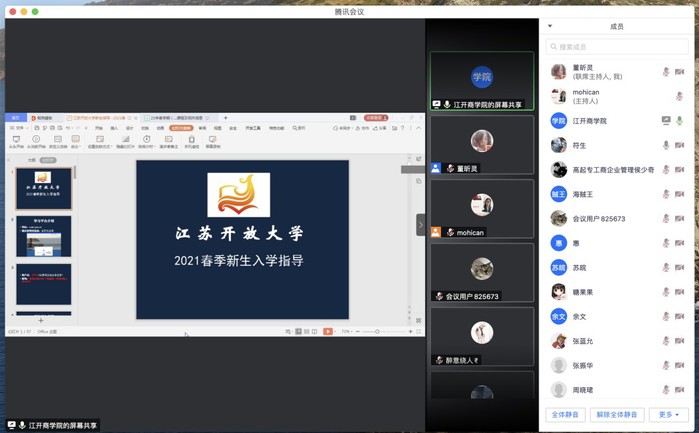Click the WPS zoom-out minus icon

coord(358,331)
